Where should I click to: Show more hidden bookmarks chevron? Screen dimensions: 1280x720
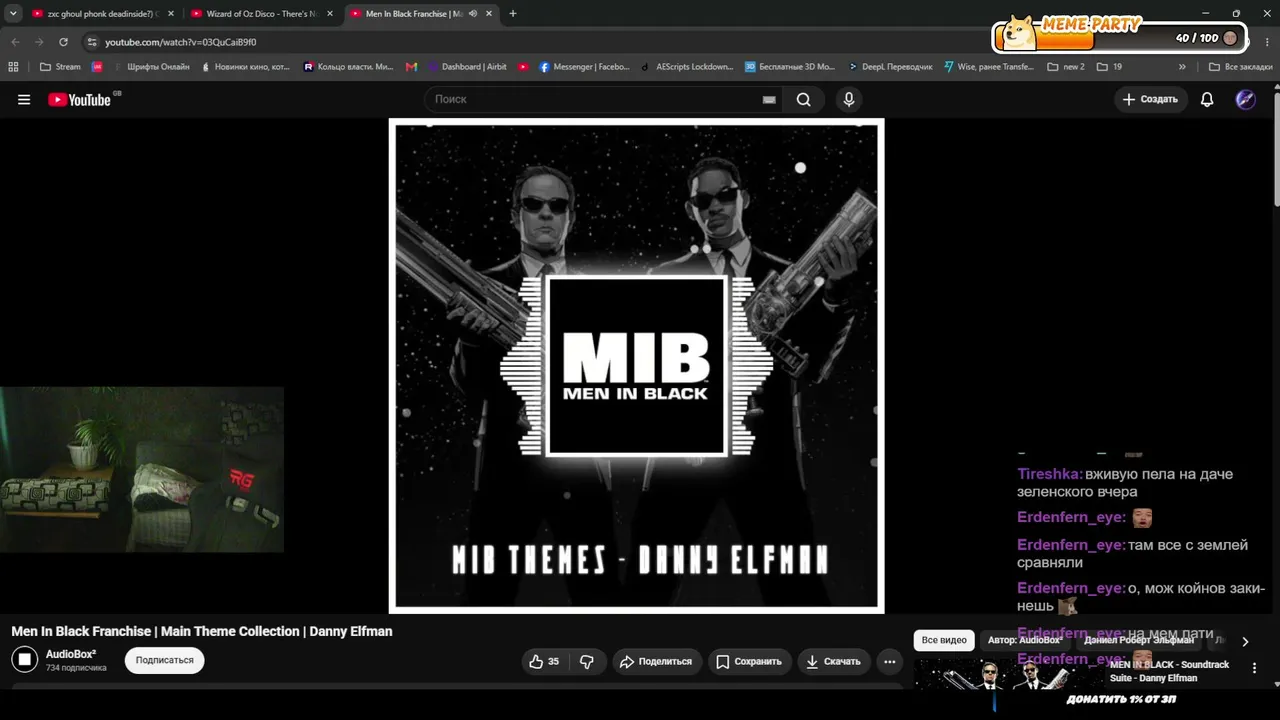[1182, 67]
